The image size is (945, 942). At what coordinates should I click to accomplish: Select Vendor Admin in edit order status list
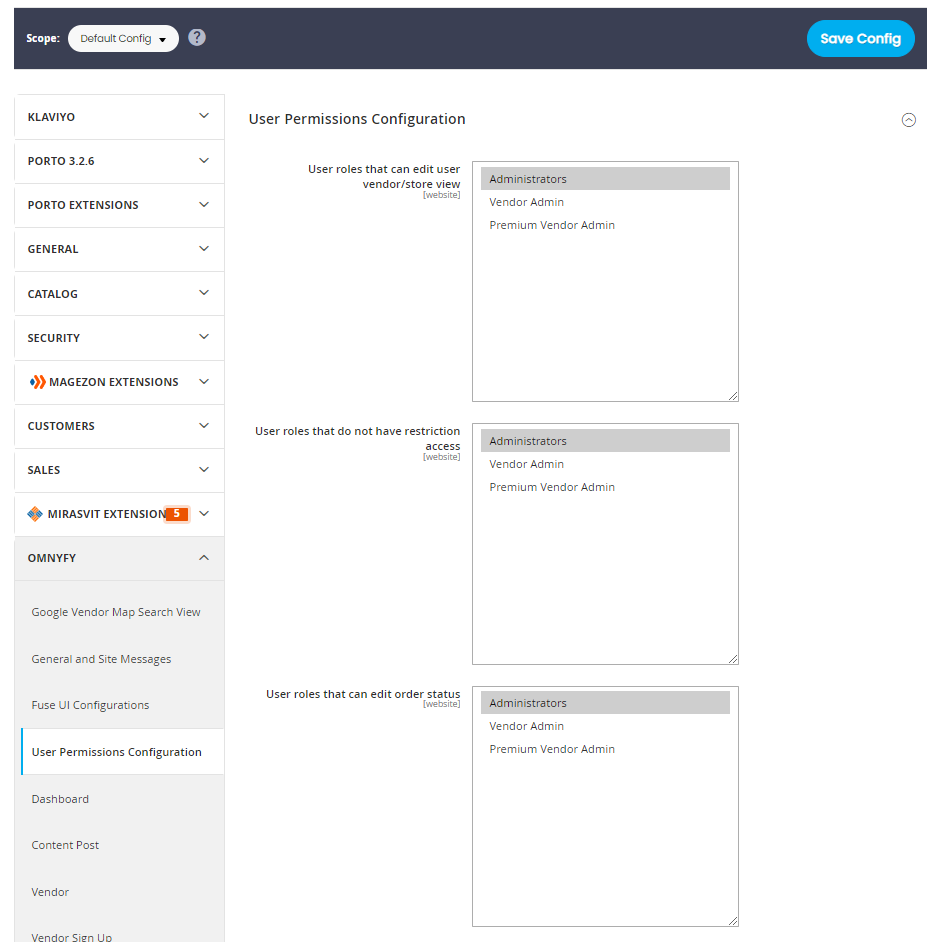605,726
